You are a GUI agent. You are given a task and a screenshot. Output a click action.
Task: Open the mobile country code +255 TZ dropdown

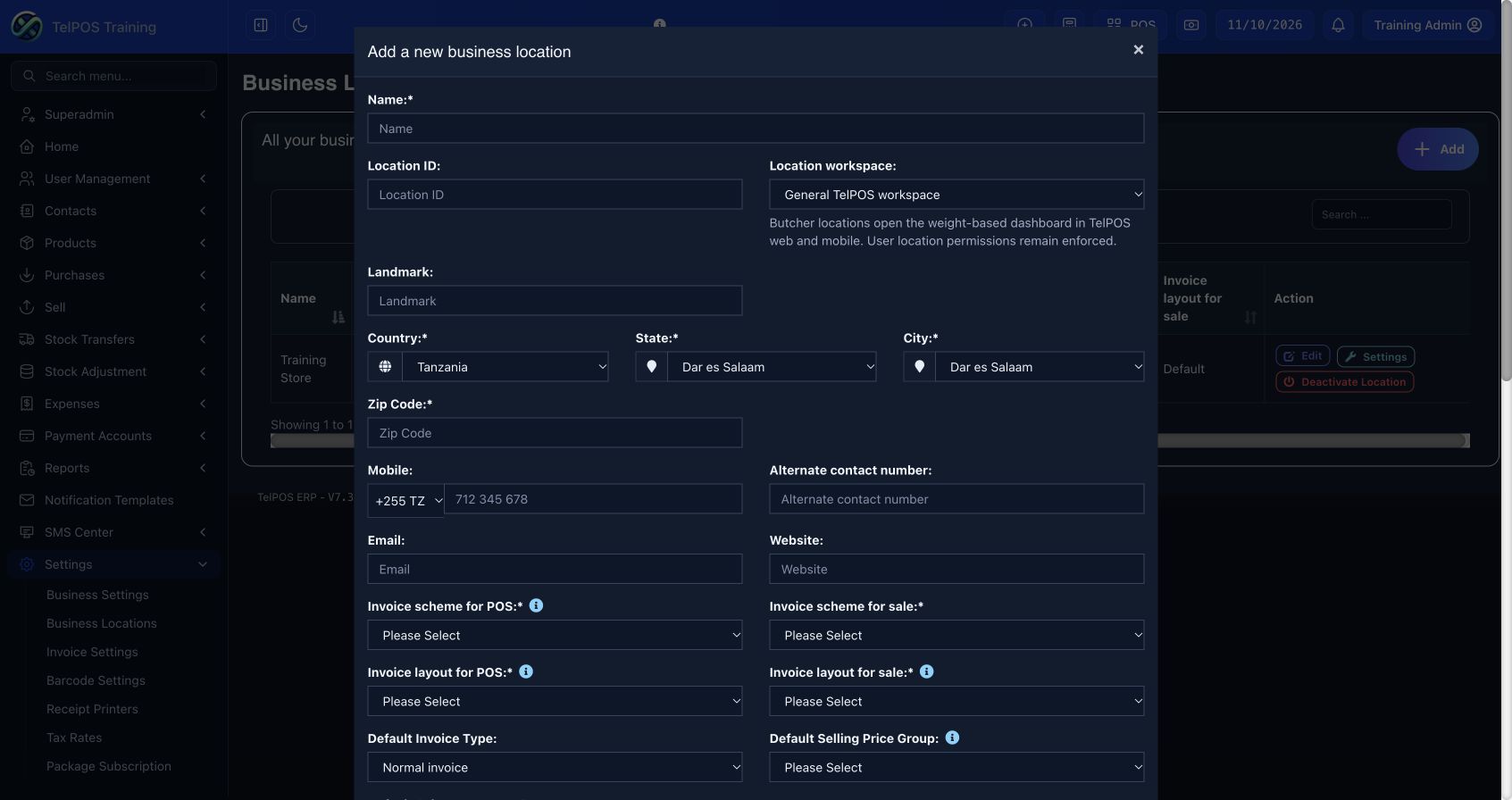tap(406, 501)
